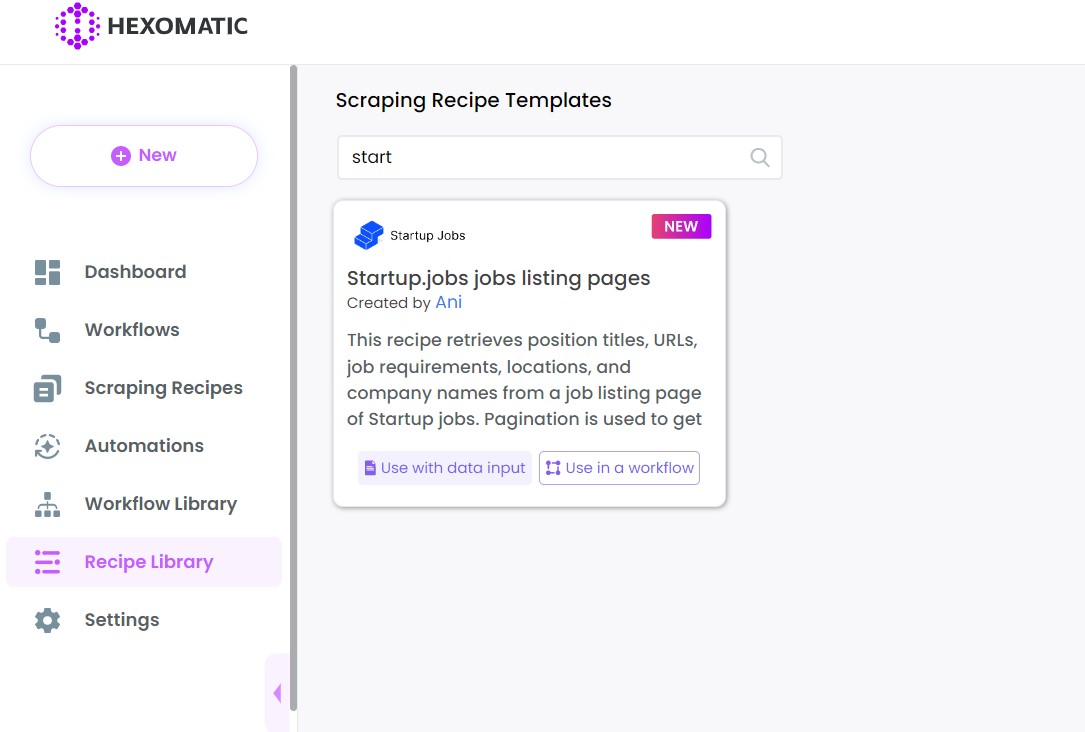Switch to the Workflows section
Screen dimensions: 1085x732
pos(131,329)
